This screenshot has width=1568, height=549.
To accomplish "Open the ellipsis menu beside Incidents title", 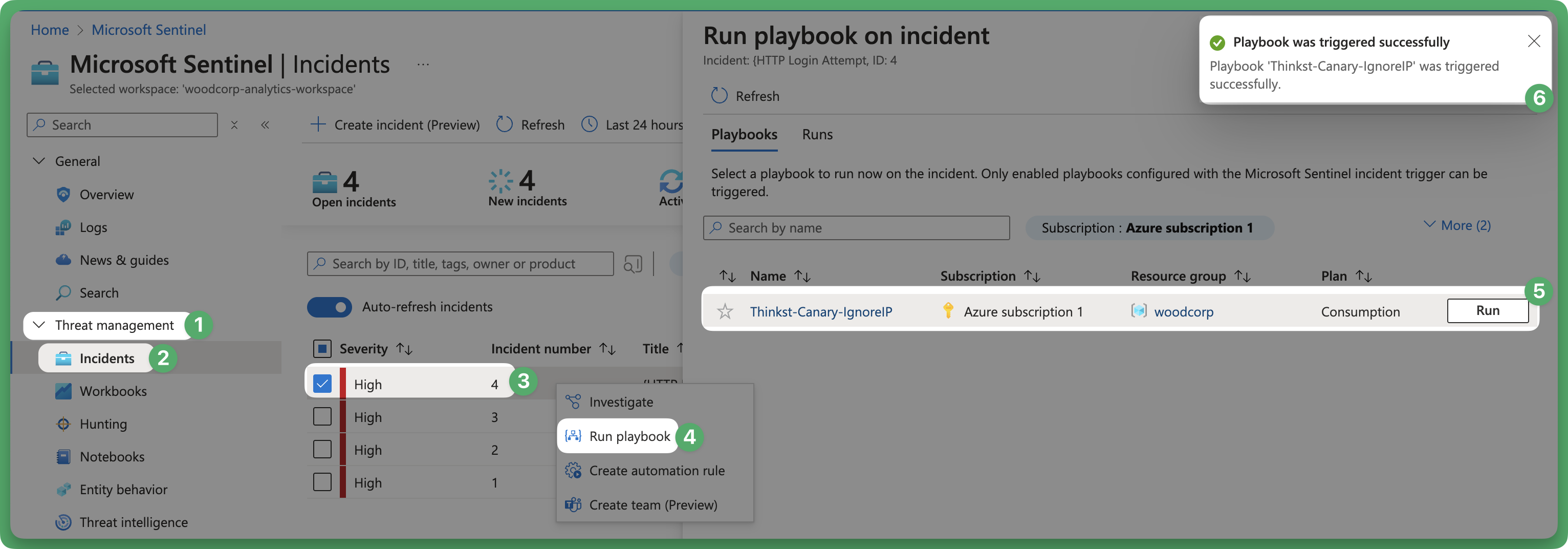I will tap(423, 65).
